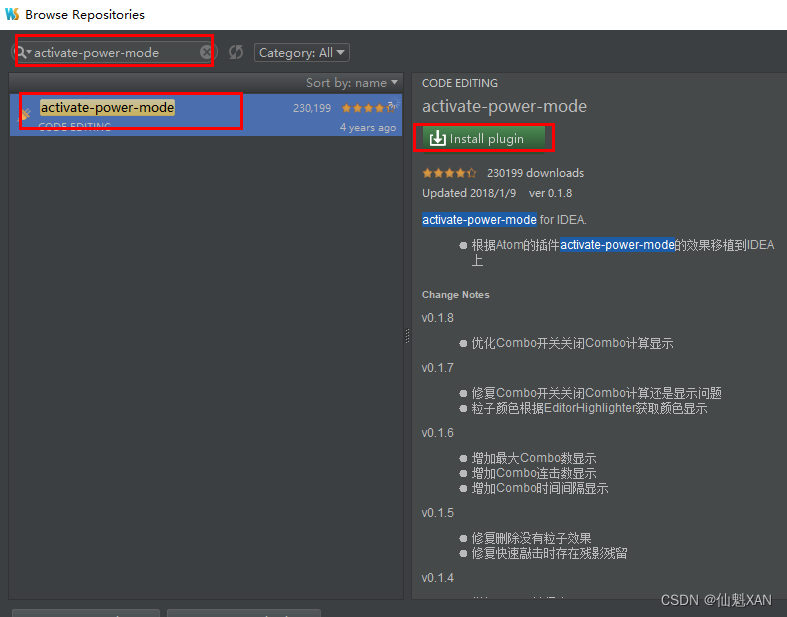Click the star rating in plugin list row
The height and width of the screenshot is (617, 787).
[x=368, y=108]
